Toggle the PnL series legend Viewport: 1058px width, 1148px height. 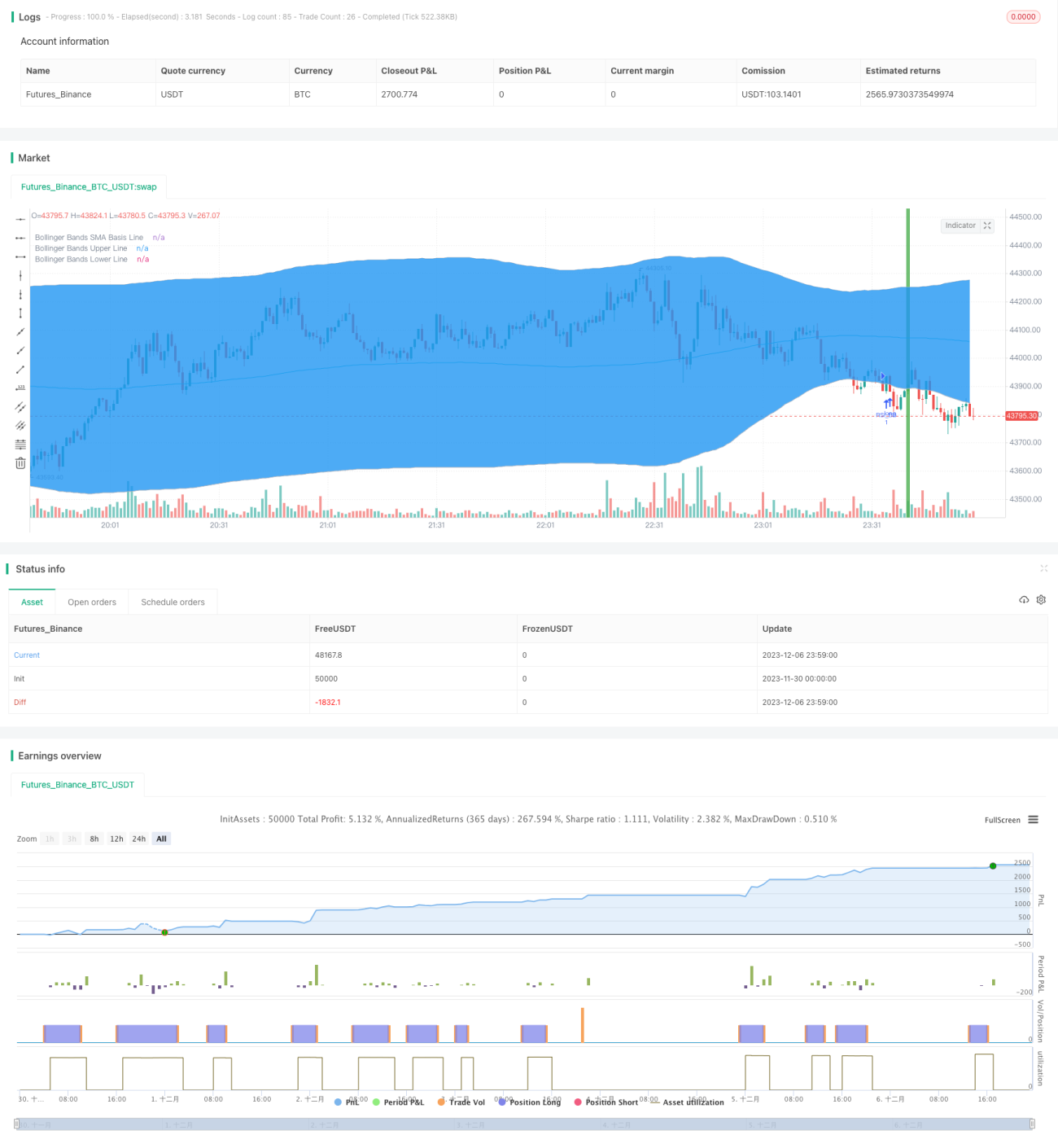348,1102
